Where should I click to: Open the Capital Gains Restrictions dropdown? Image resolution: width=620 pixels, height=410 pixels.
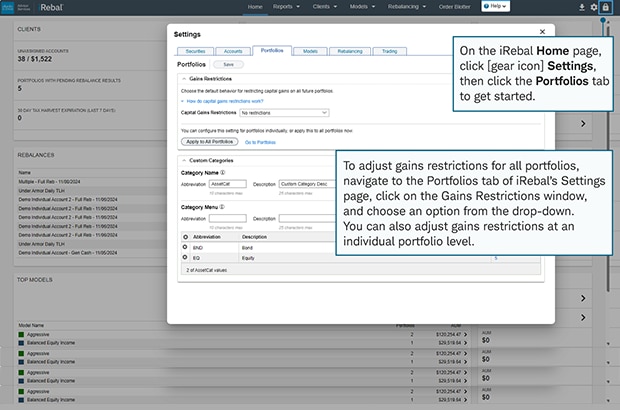284,113
